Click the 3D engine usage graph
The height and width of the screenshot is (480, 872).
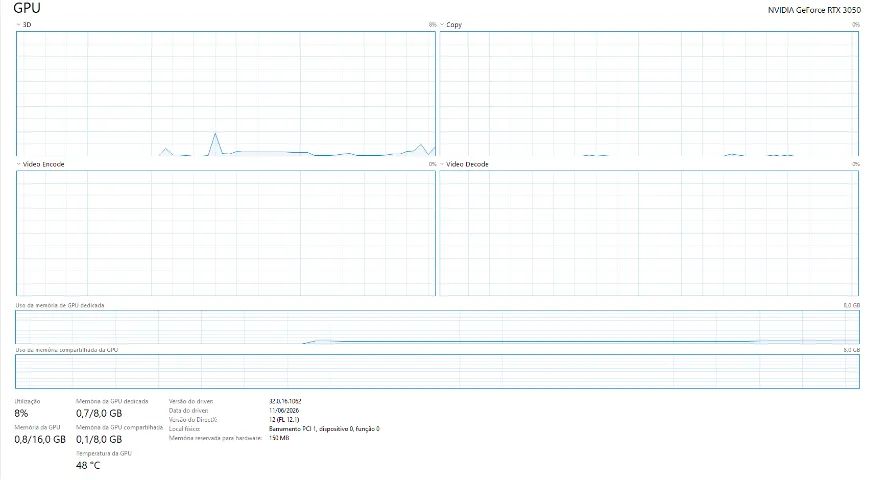click(226, 93)
